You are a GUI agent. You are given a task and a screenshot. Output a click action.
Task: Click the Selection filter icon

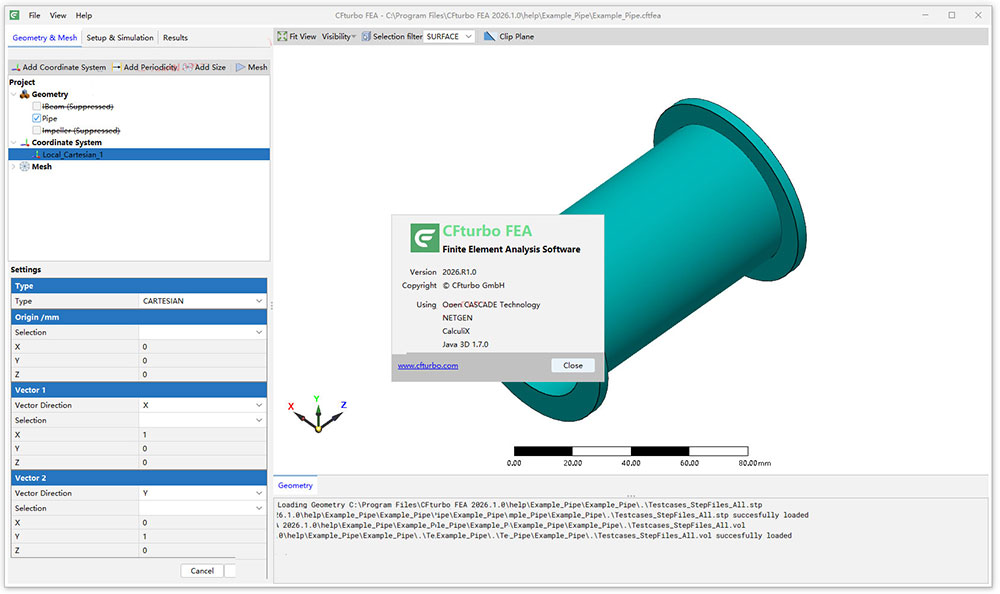pos(365,37)
